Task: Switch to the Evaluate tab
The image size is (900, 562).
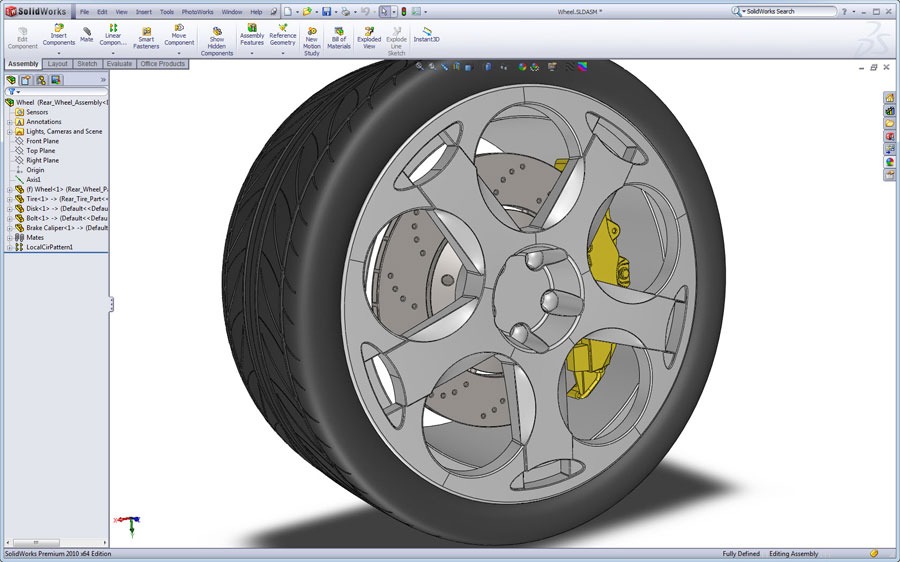Action: [120, 64]
